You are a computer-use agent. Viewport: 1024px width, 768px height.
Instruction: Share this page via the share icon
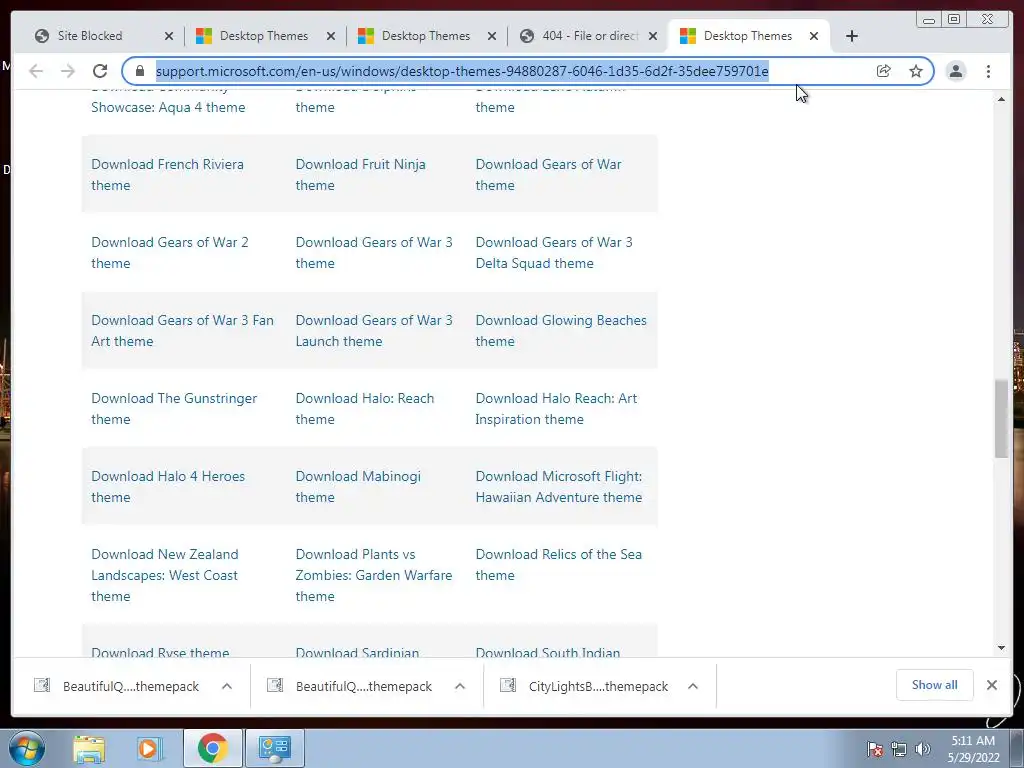point(884,71)
